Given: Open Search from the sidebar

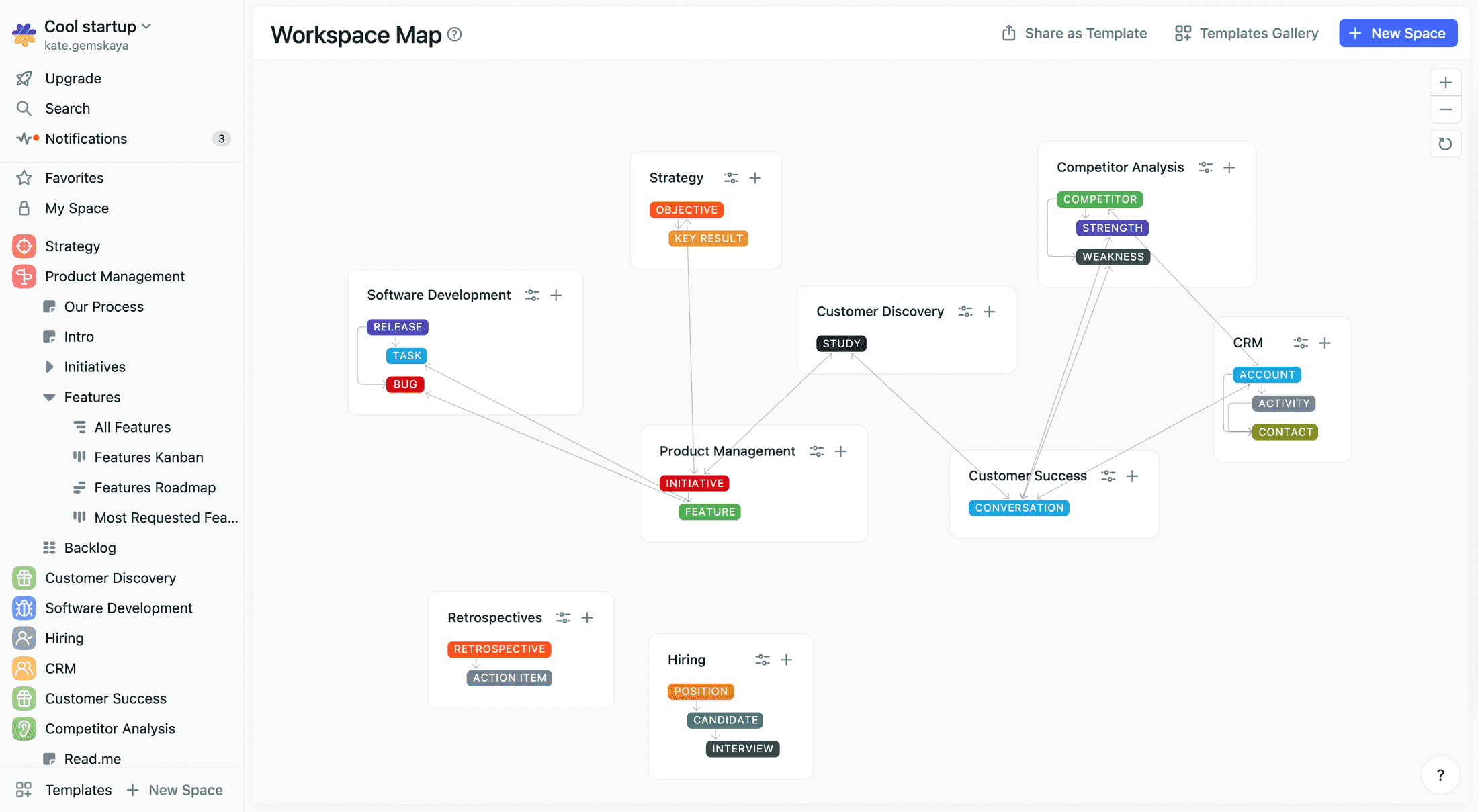Looking at the screenshot, I should (67, 108).
